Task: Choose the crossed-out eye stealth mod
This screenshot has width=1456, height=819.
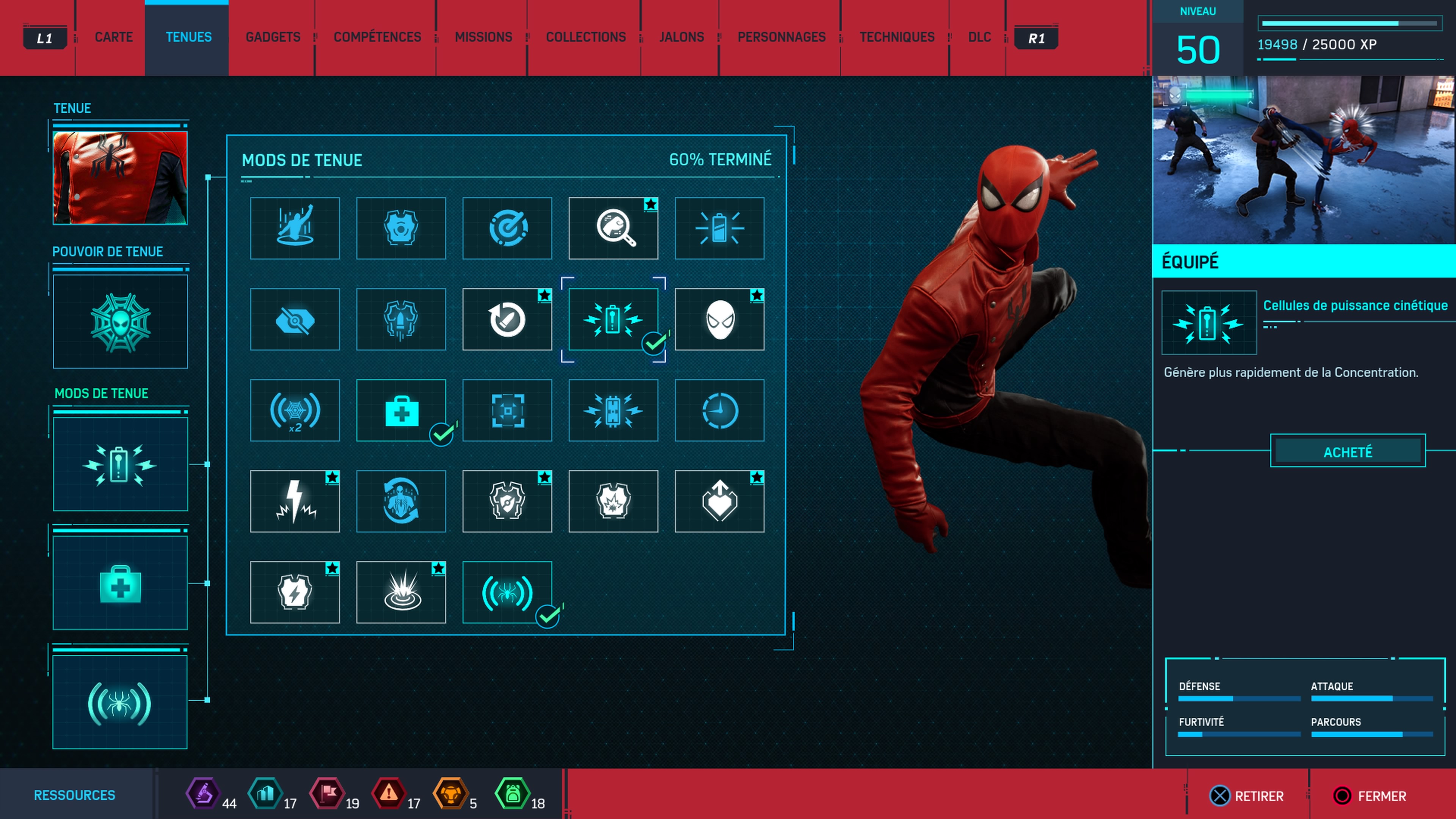Action: click(295, 319)
